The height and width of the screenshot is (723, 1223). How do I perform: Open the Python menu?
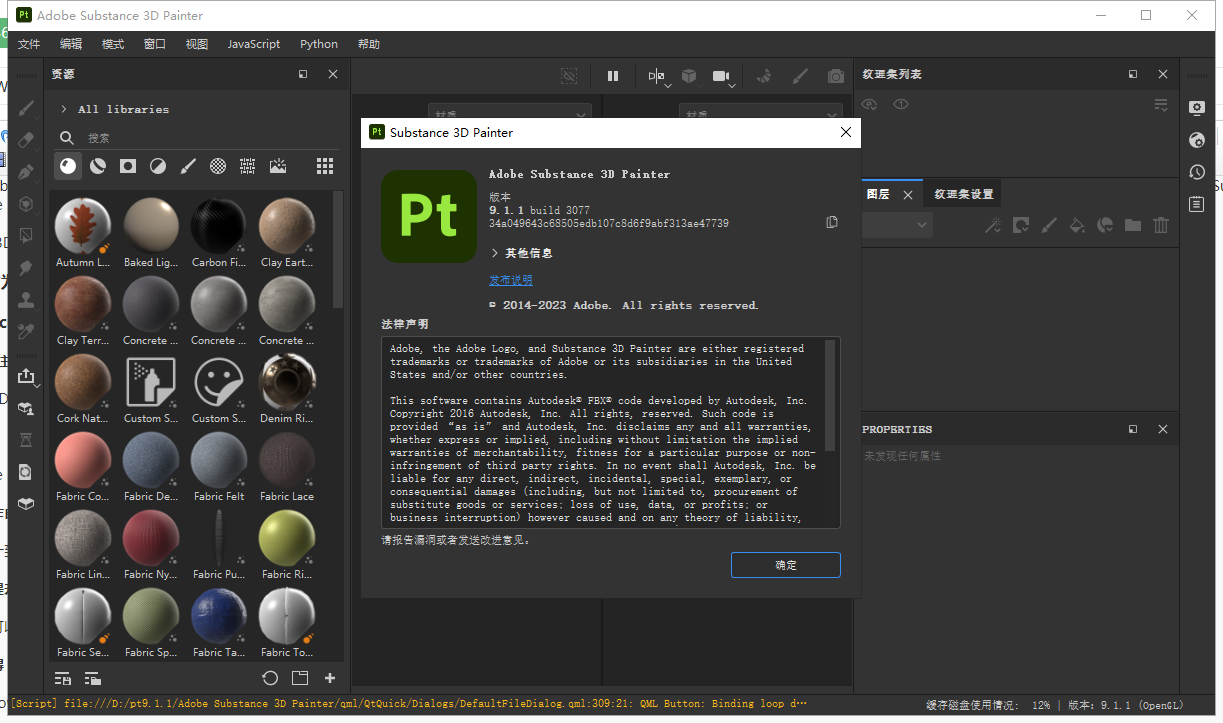[319, 44]
